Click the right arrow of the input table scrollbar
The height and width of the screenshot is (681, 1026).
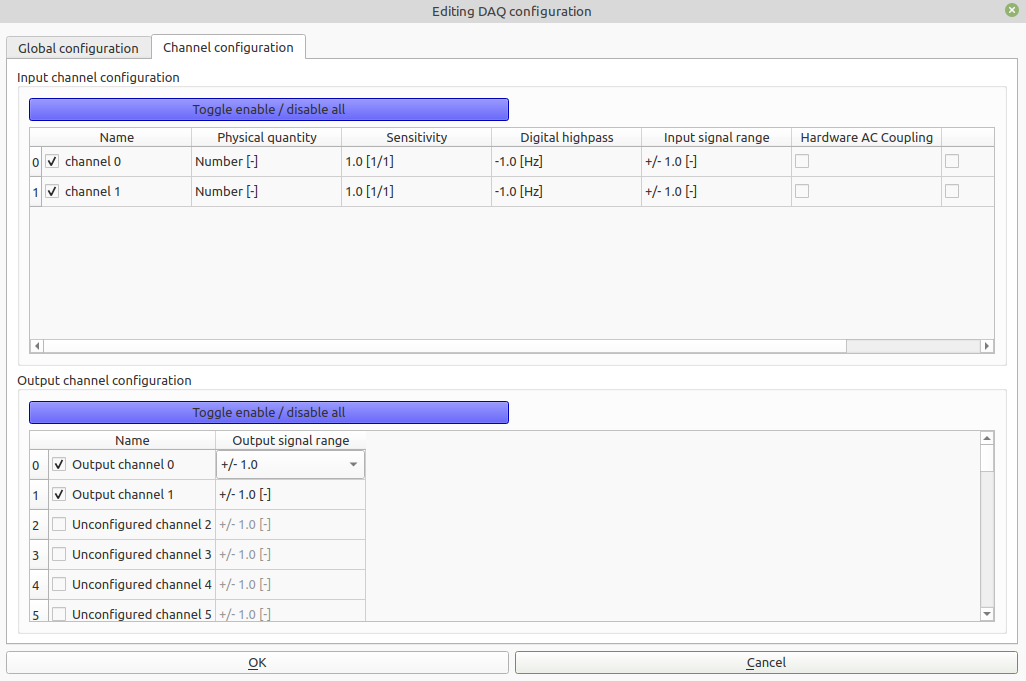coord(987,345)
